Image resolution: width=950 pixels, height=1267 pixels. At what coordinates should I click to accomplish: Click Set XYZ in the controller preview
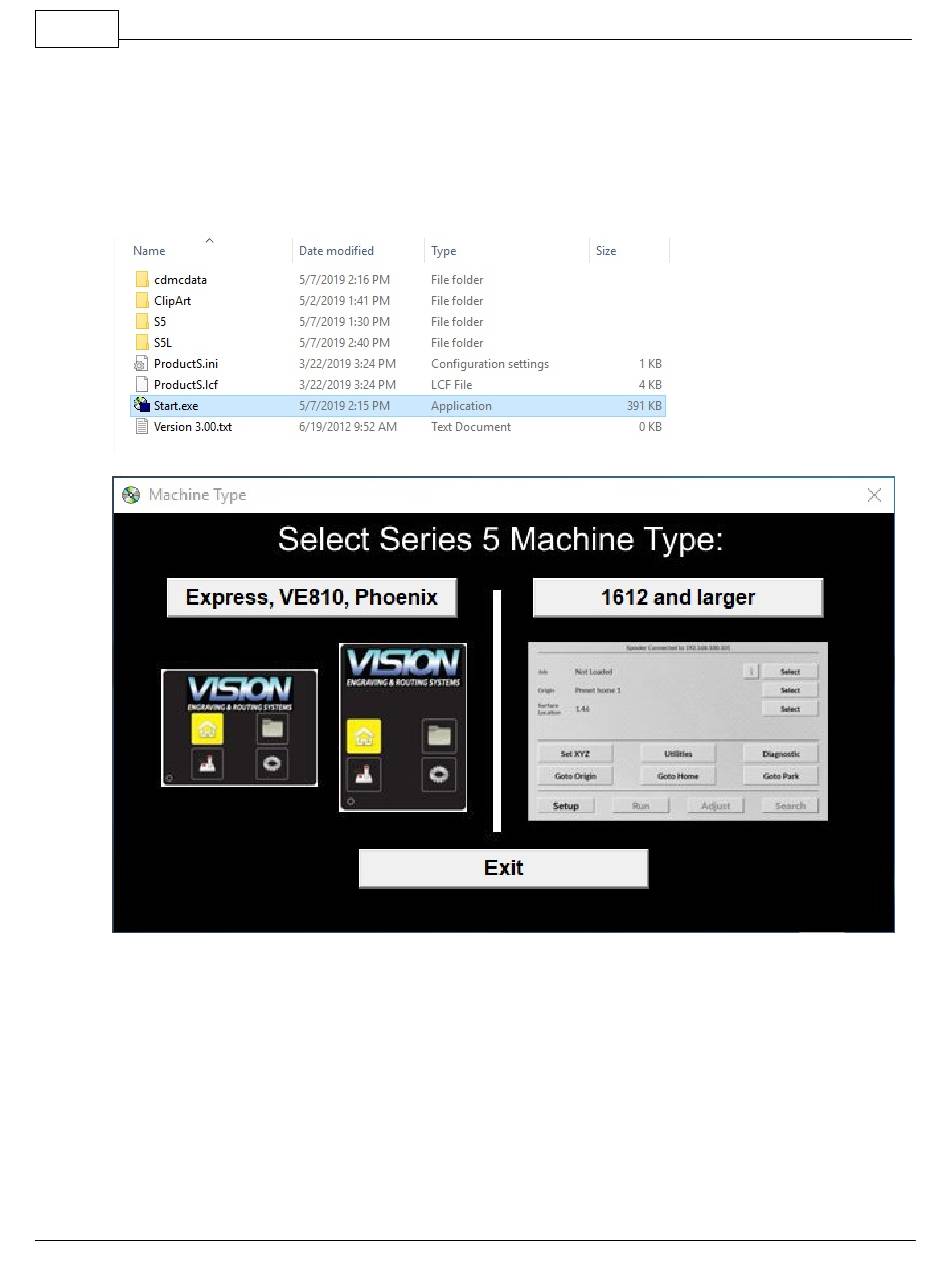(575, 754)
